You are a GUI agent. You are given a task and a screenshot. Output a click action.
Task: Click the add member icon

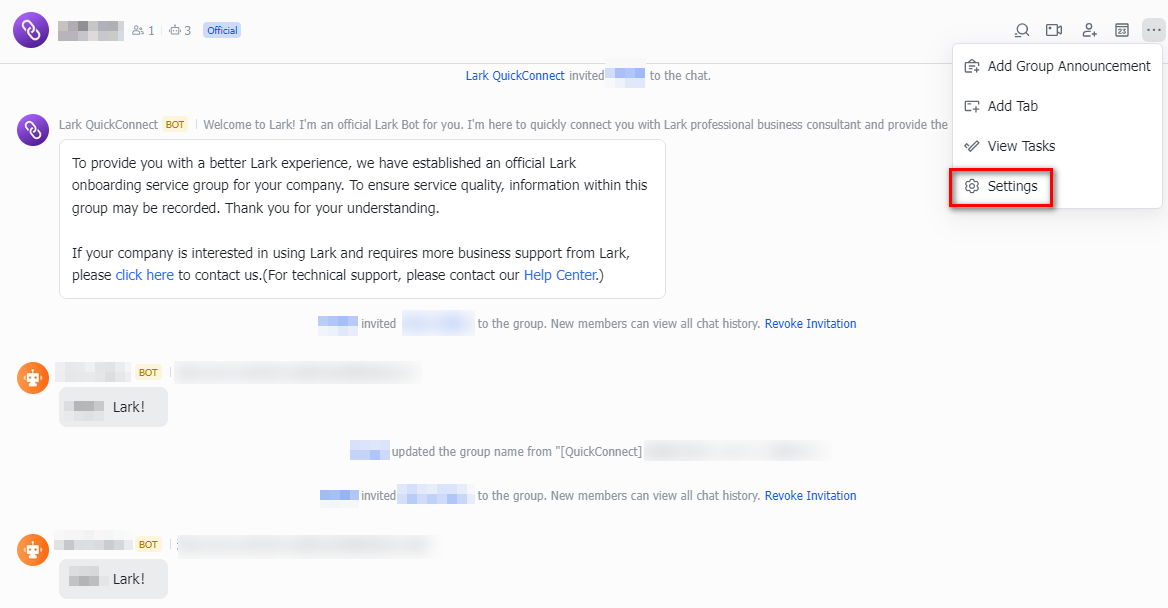(x=1090, y=30)
